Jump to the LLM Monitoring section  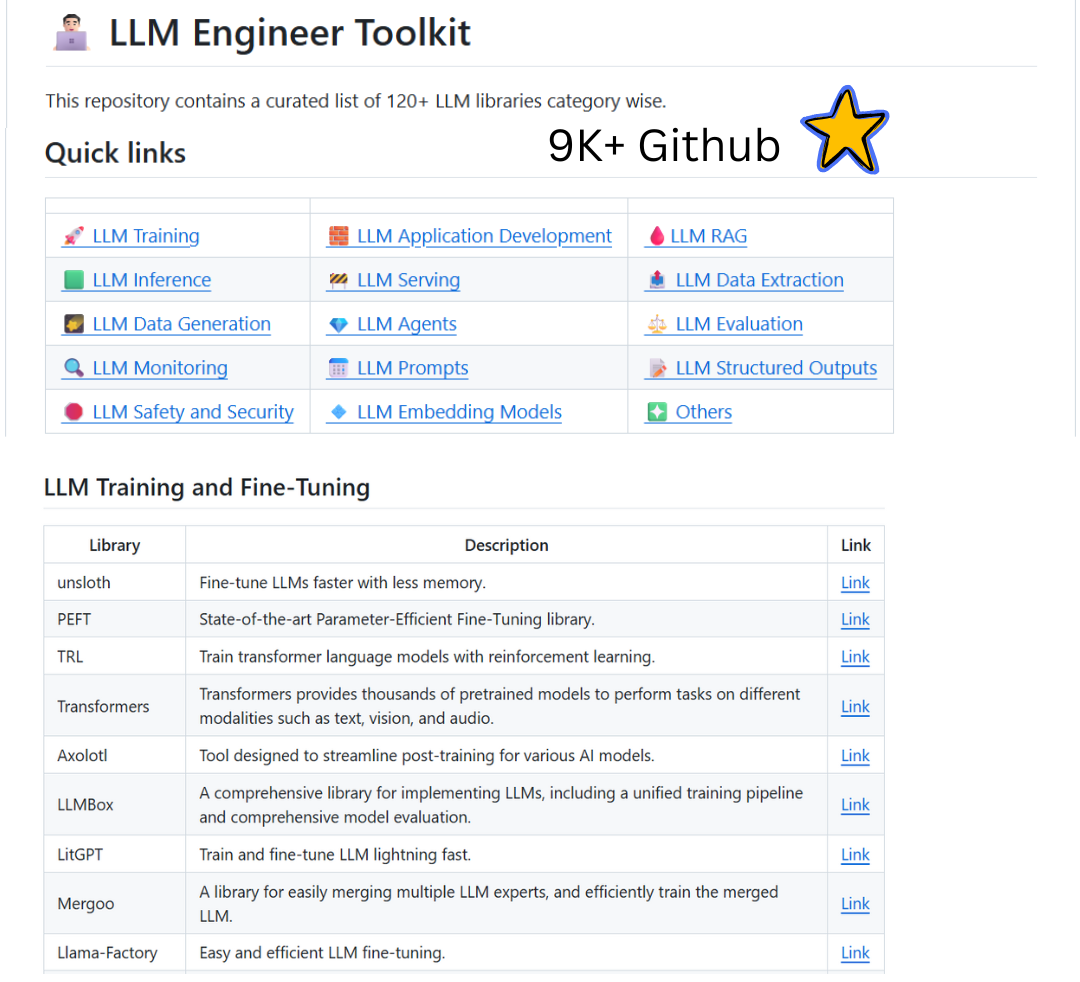click(x=160, y=368)
